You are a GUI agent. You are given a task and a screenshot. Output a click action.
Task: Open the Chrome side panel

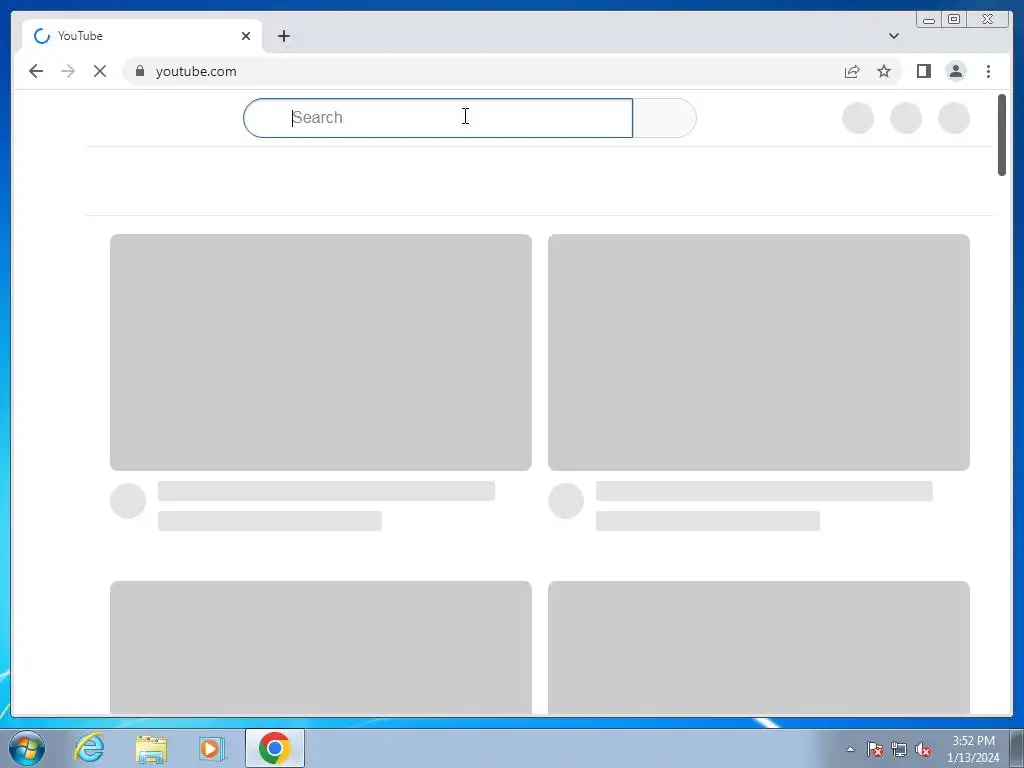click(x=923, y=71)
